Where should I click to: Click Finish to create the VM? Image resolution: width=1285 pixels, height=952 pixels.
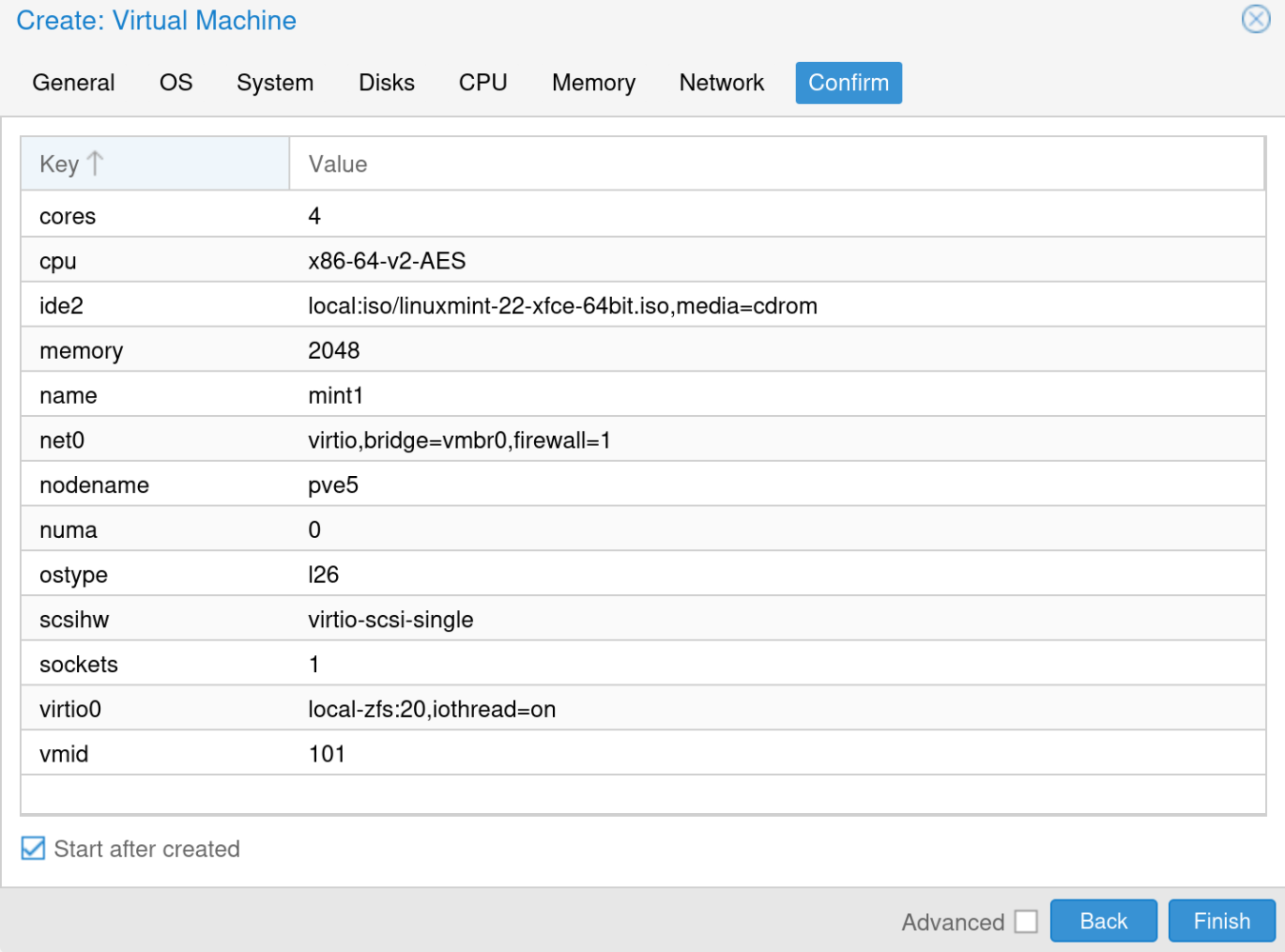[x=1222, y=921]
